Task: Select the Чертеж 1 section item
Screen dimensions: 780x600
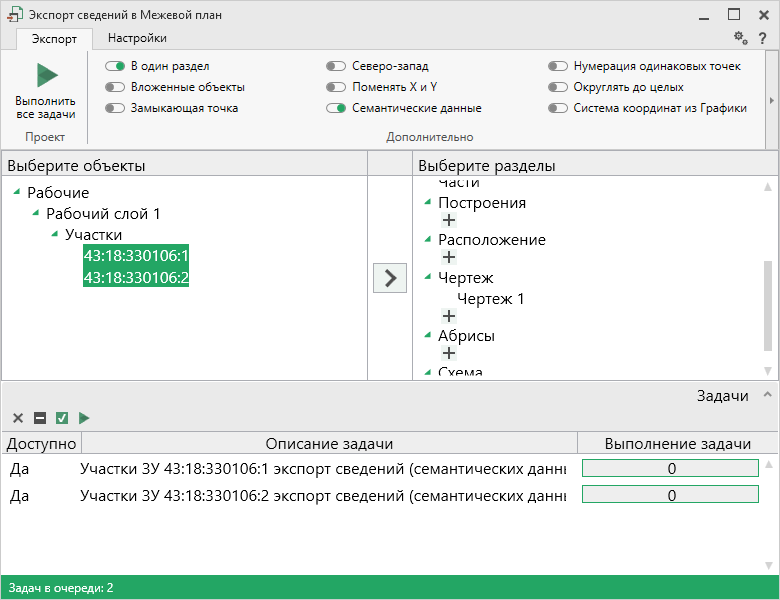Action: tap(490, 299)
